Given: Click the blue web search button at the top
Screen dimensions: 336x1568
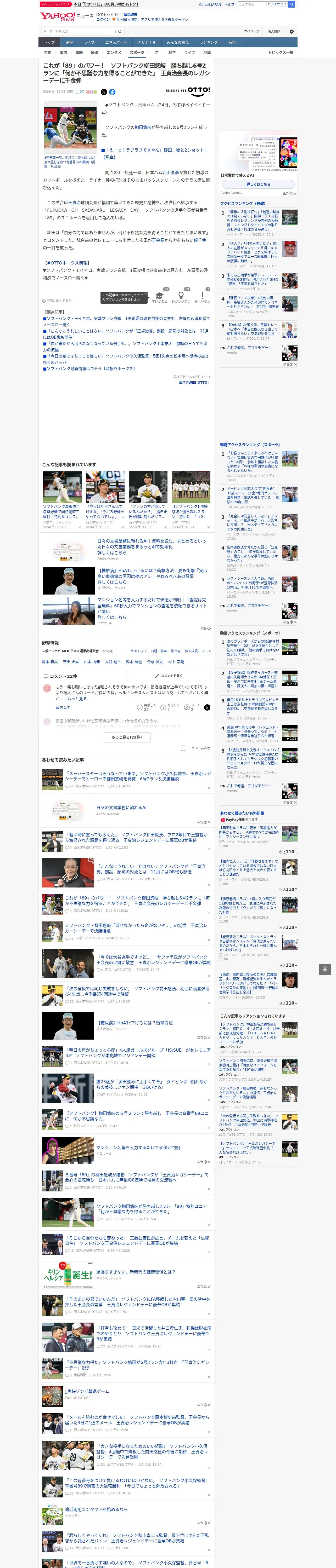Looking at the screenshot, I should pyautogui.click(x=292, y=4).
